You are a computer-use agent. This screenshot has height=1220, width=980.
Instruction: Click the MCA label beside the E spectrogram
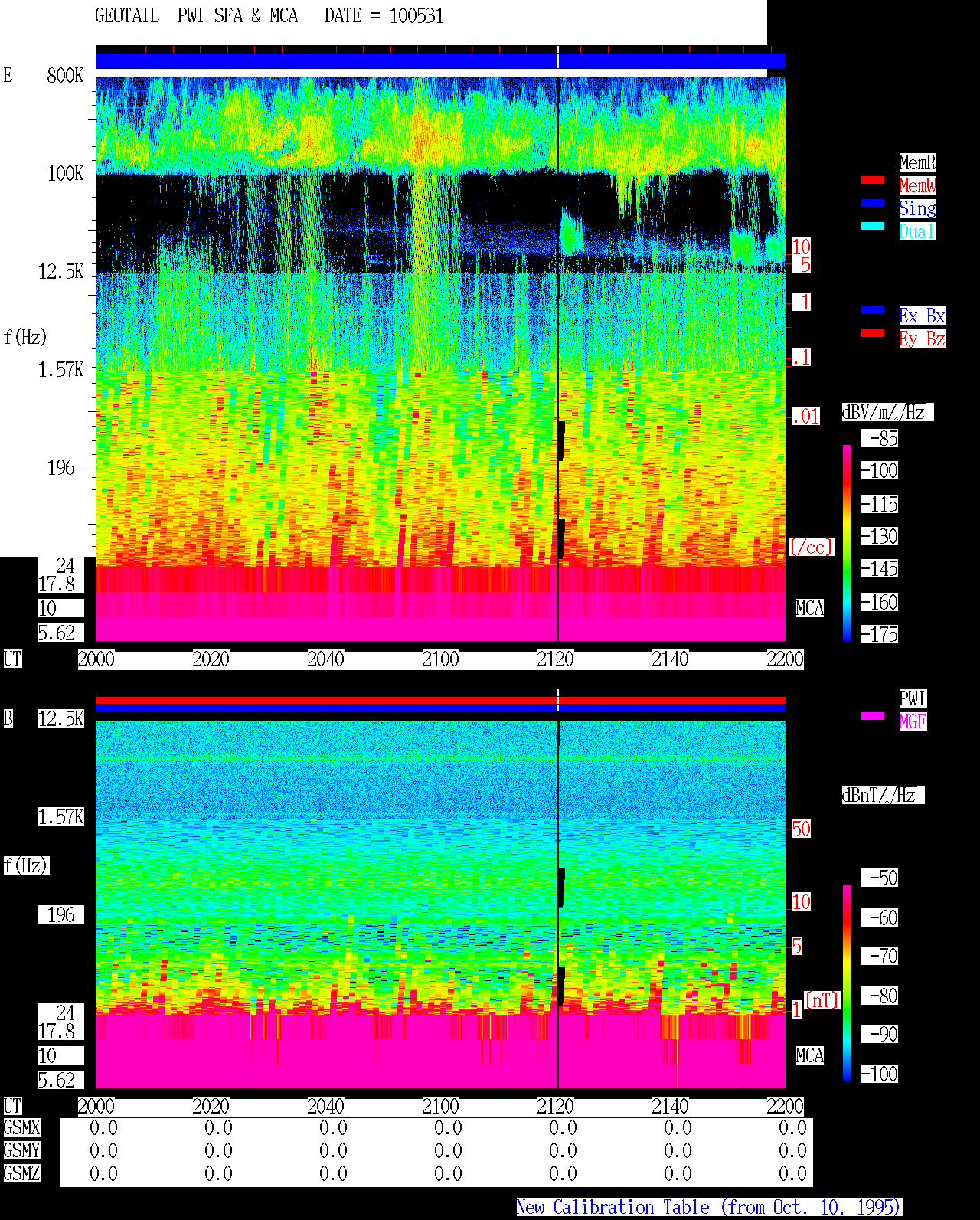coord(810,608)
